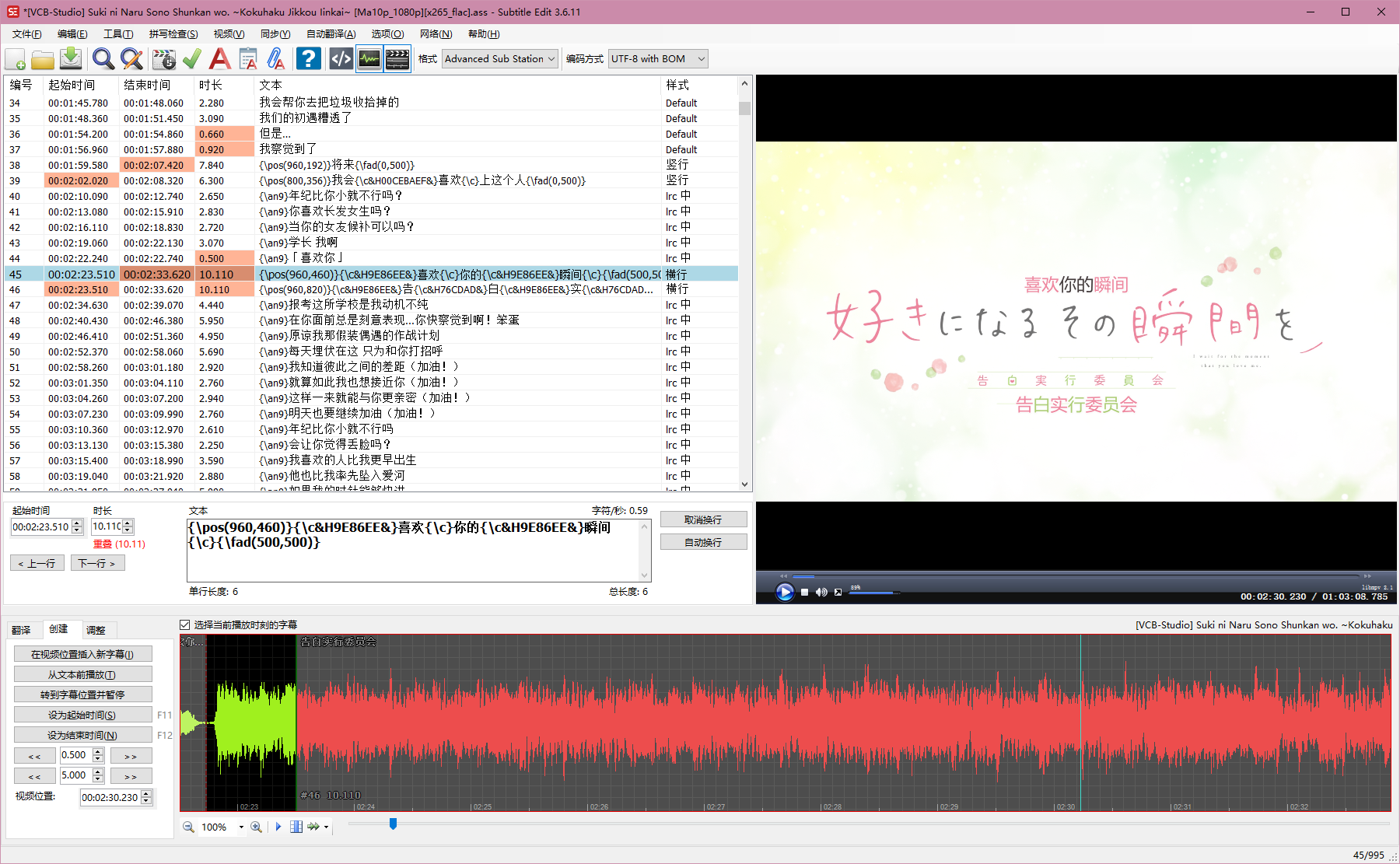The width and height of the screenshot is (1400, 864).
Task: Open Help with the question mark icon
Action: click(x=309, y=59)
